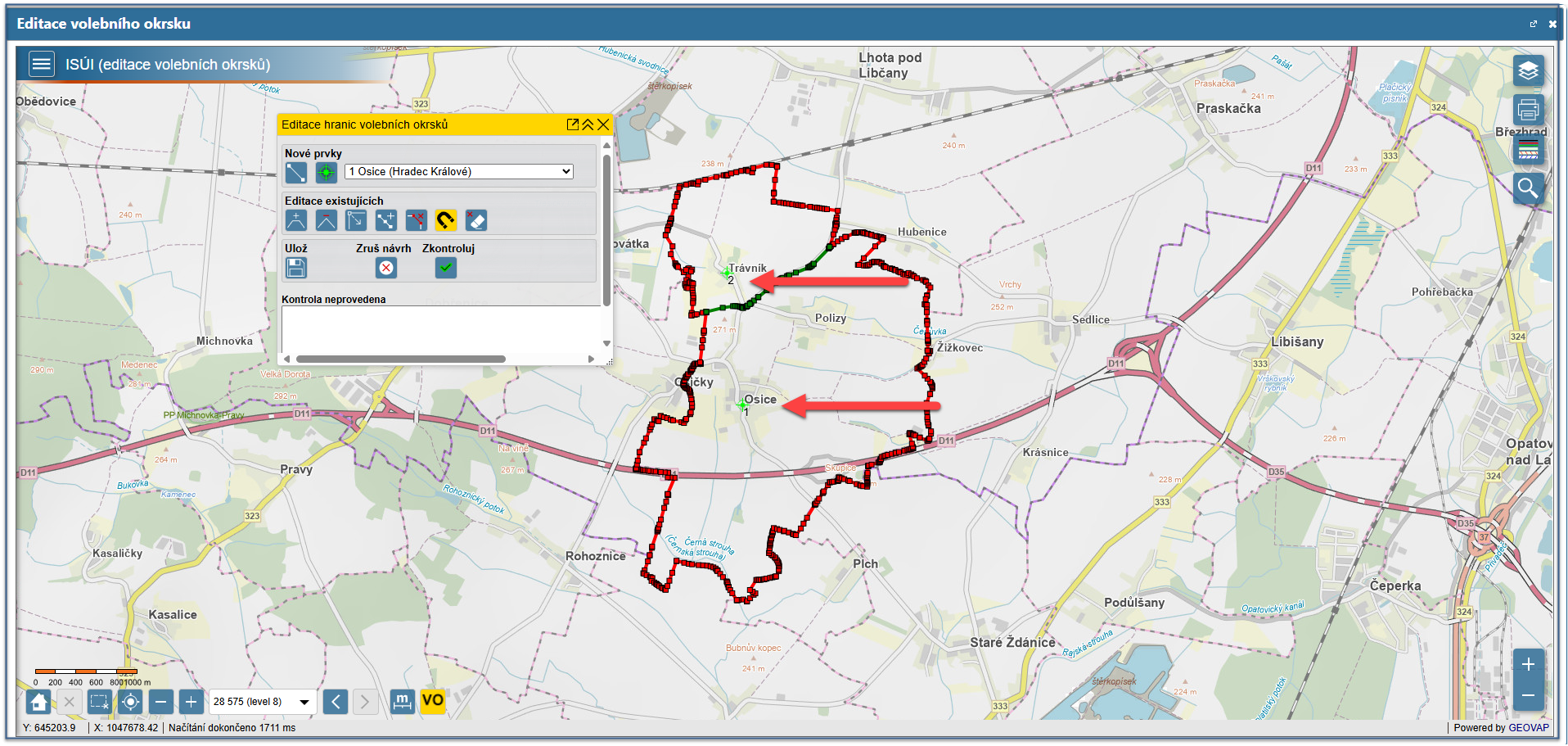Image resolution: width=1568 pixels, height=746 pixels.
Task: Toggle the distance measurement tool
Action: [402, 701]
